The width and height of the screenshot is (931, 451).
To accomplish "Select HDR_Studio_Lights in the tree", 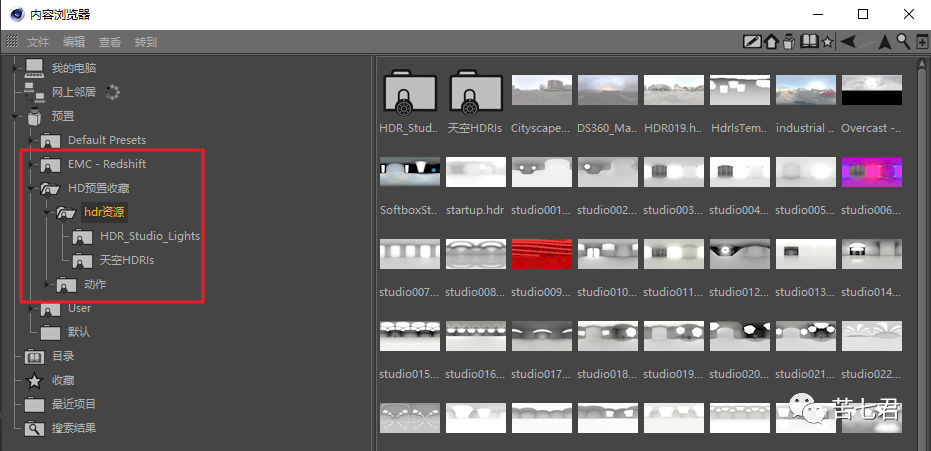I will 150,236.
